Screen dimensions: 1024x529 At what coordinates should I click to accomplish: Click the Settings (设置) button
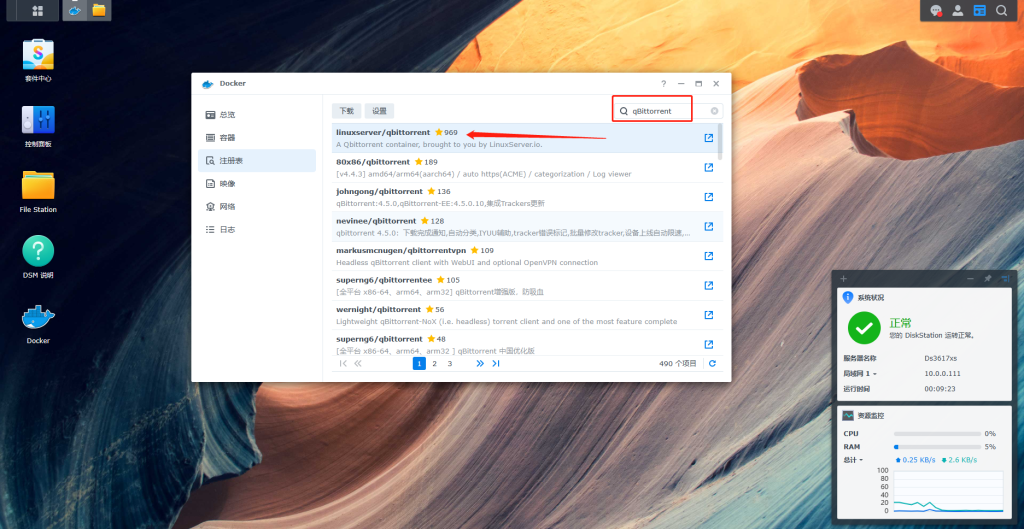coord(379,111)
